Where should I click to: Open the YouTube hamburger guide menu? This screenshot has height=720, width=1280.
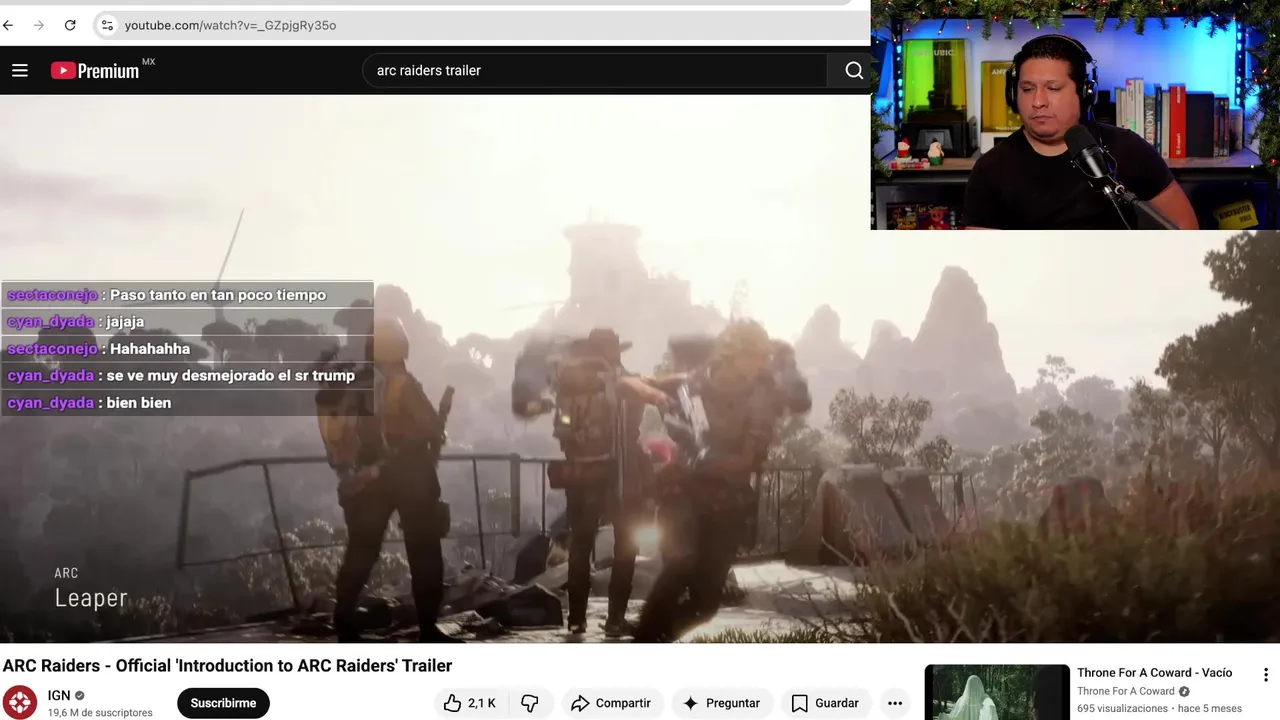coord(20,70)
